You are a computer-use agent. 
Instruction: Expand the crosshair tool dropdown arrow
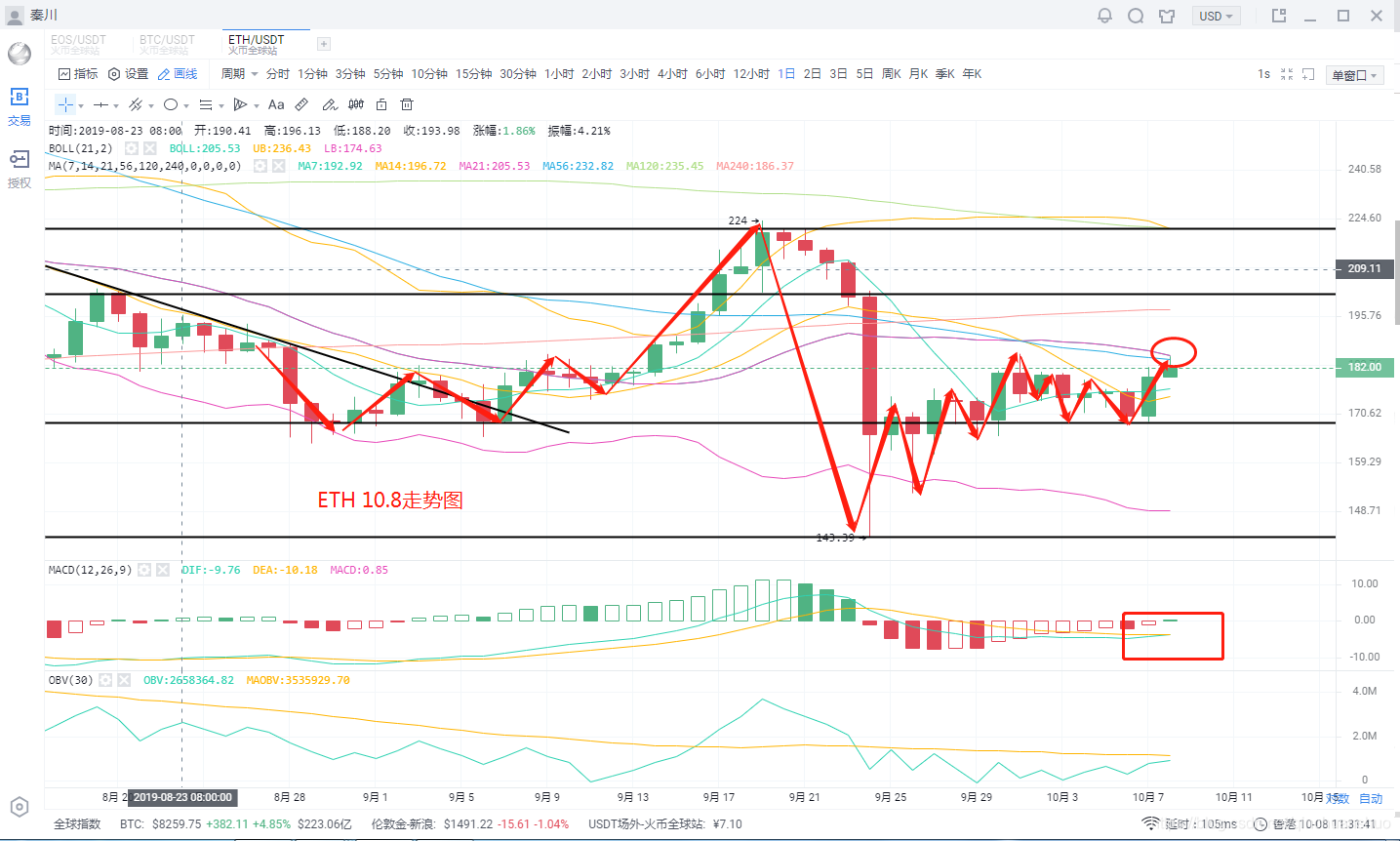pos(81,105)
